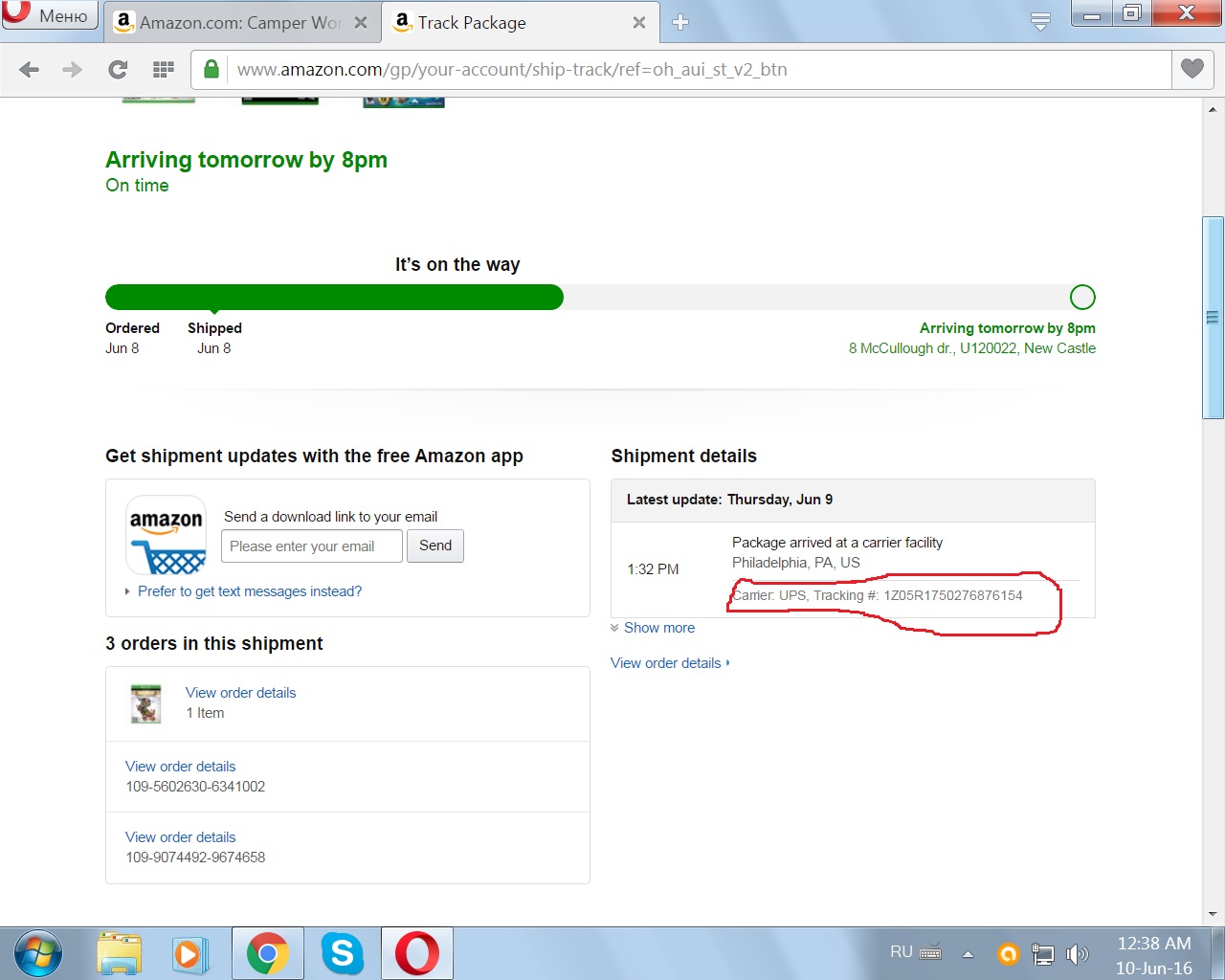1225x980 pixels.
Task: Click the page vertical scrollbar thumb
Action: pyautogui.click(x=1213, y=318)
